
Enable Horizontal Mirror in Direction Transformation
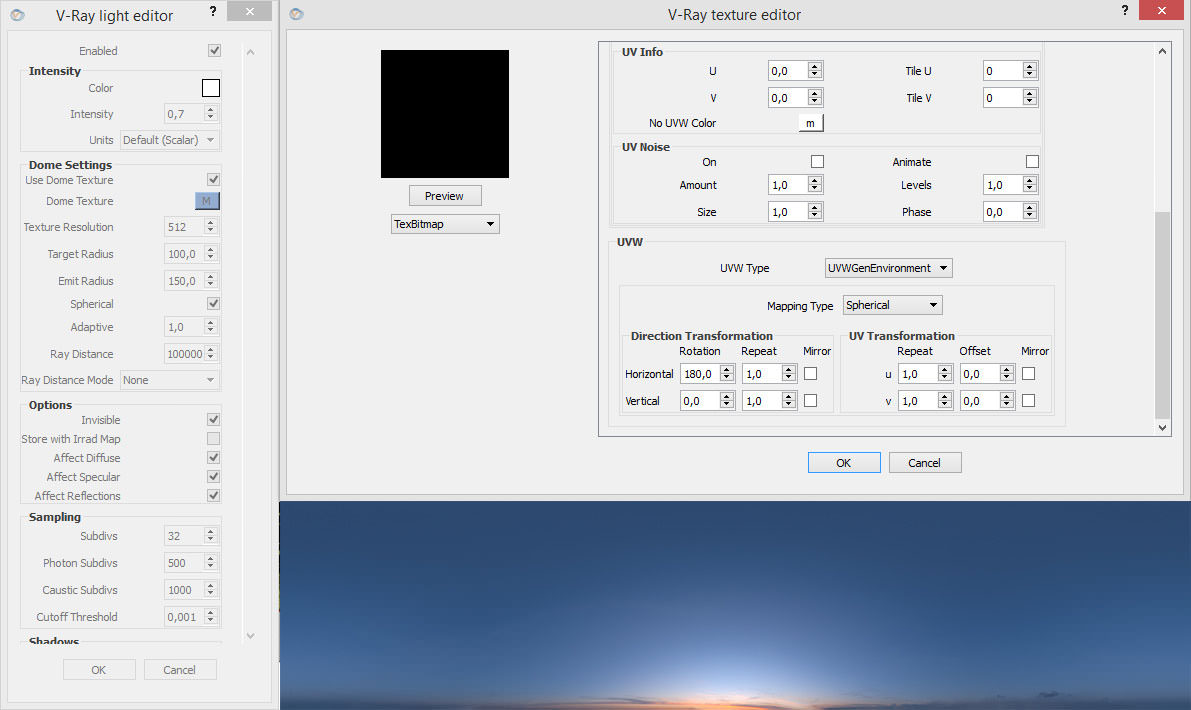[x=810, y=374]
